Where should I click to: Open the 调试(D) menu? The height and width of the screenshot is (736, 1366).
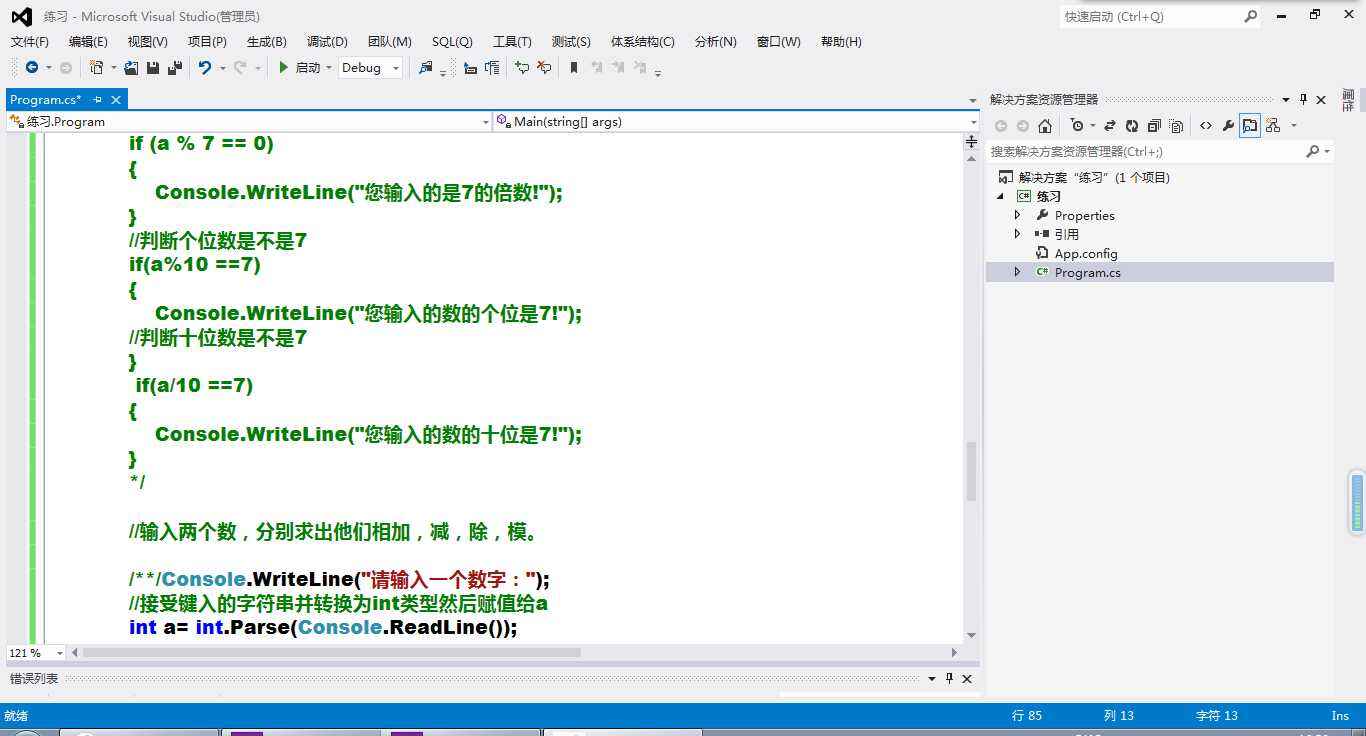click(327, 42)
